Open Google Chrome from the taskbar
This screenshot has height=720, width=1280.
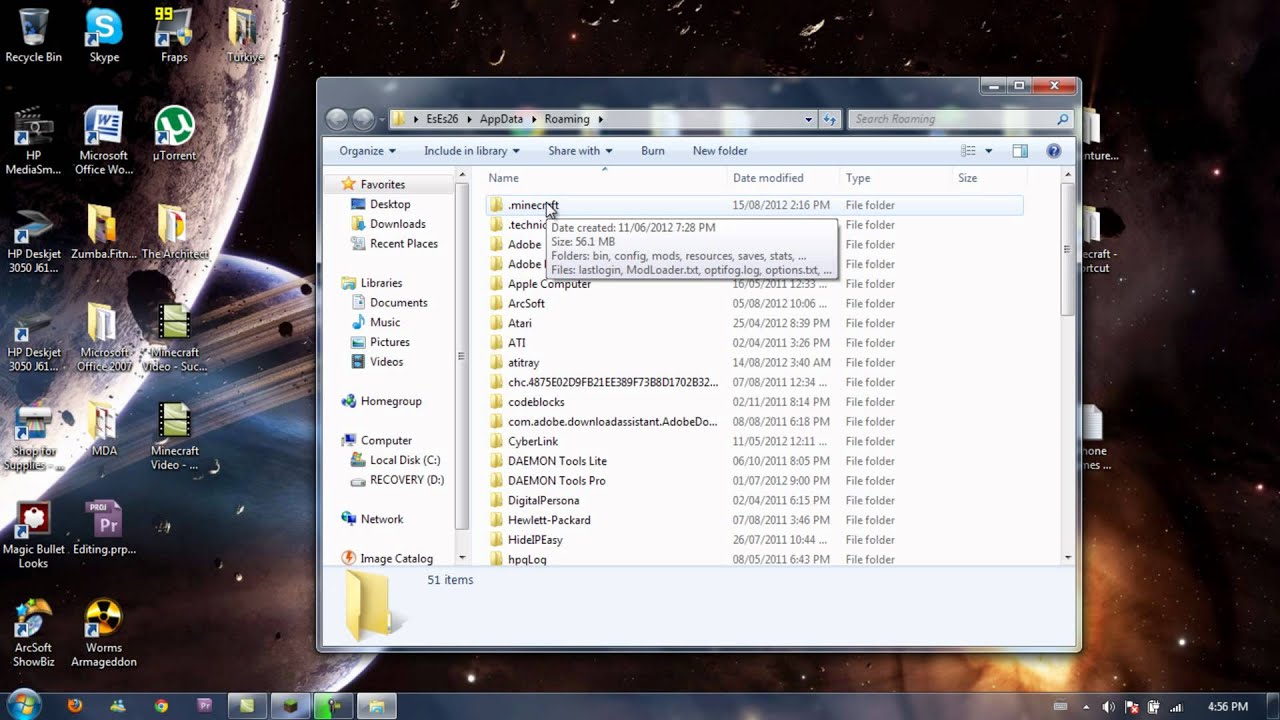[161, 705]
